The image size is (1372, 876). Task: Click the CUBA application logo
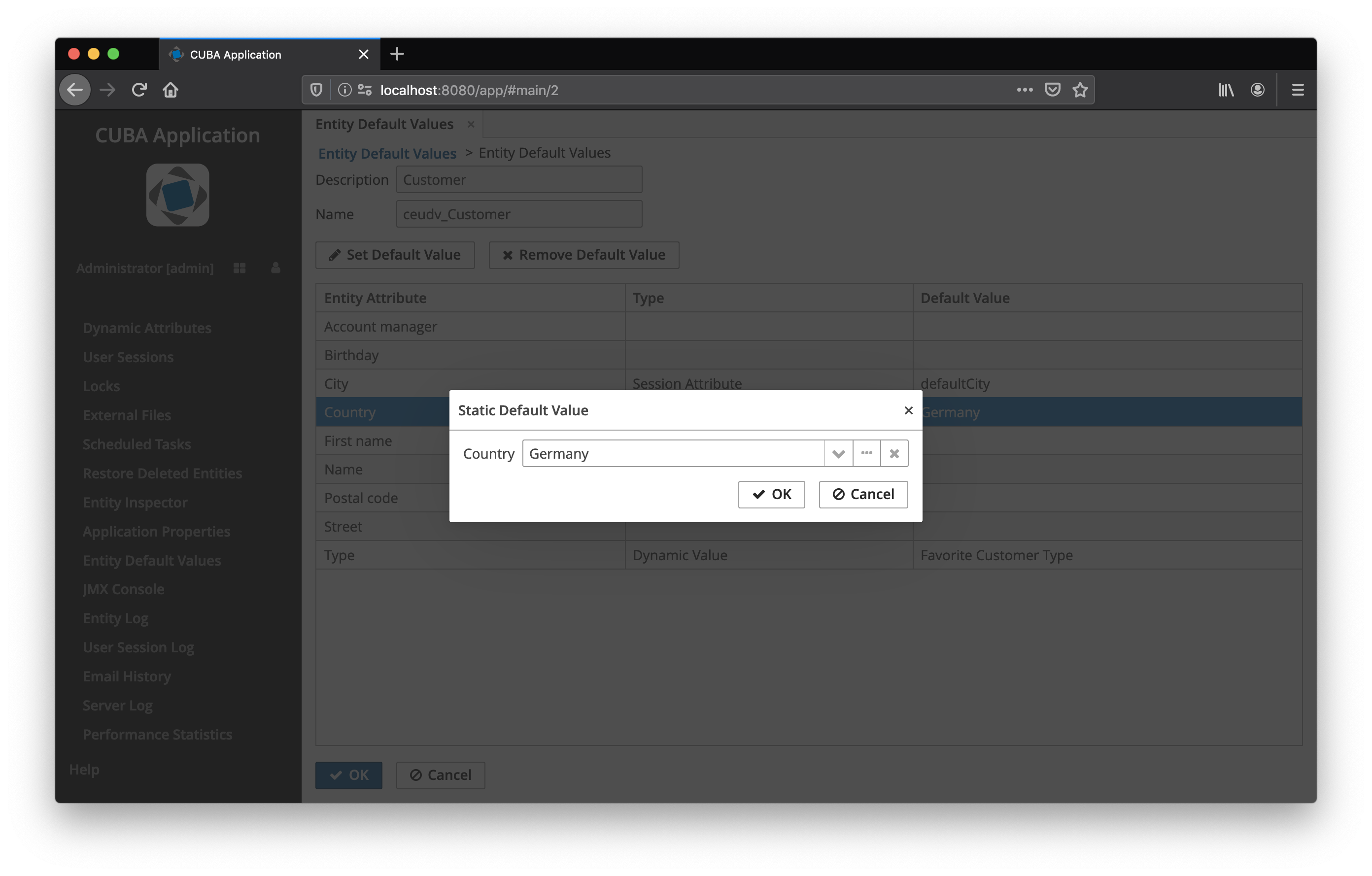tap(178, 195)
